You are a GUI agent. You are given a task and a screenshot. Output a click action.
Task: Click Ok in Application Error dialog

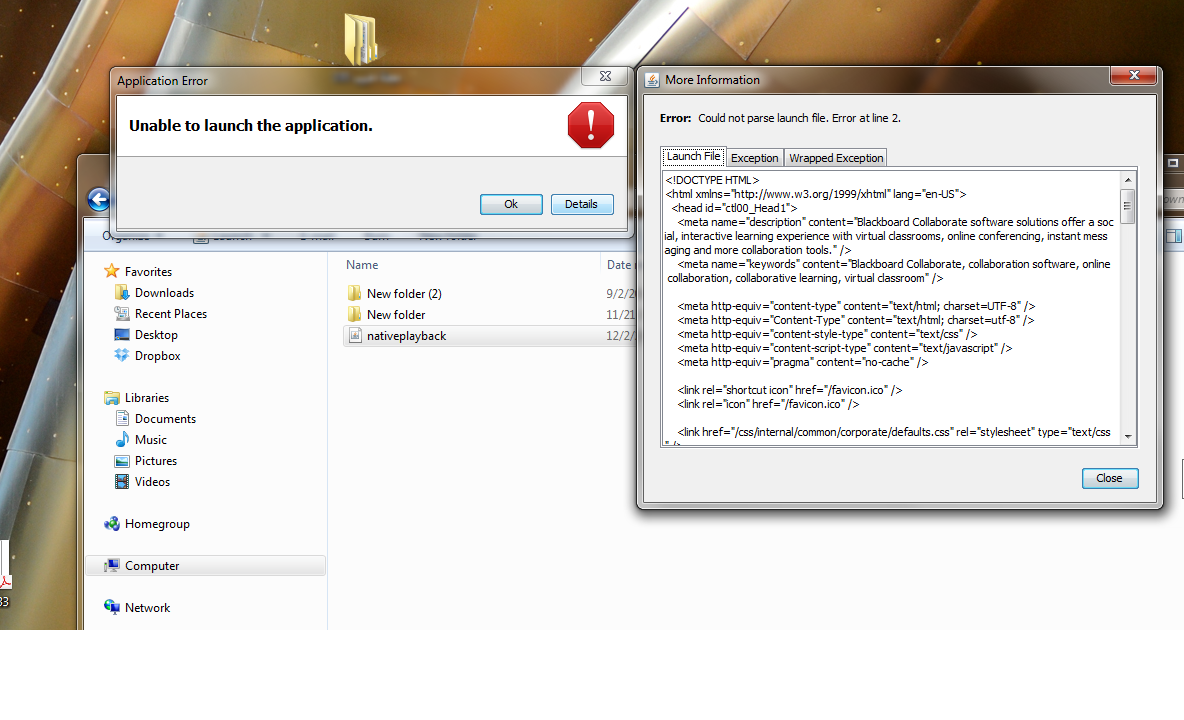tap(511, 205)
